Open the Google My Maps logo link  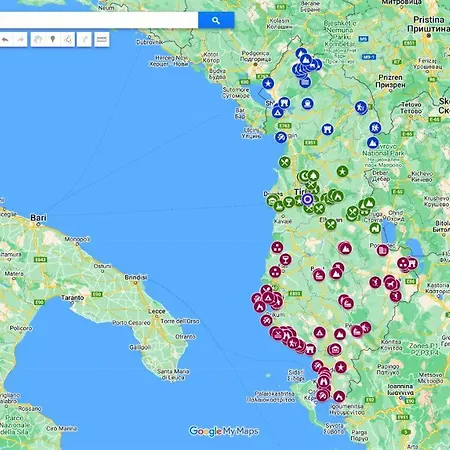click(224, 431)
